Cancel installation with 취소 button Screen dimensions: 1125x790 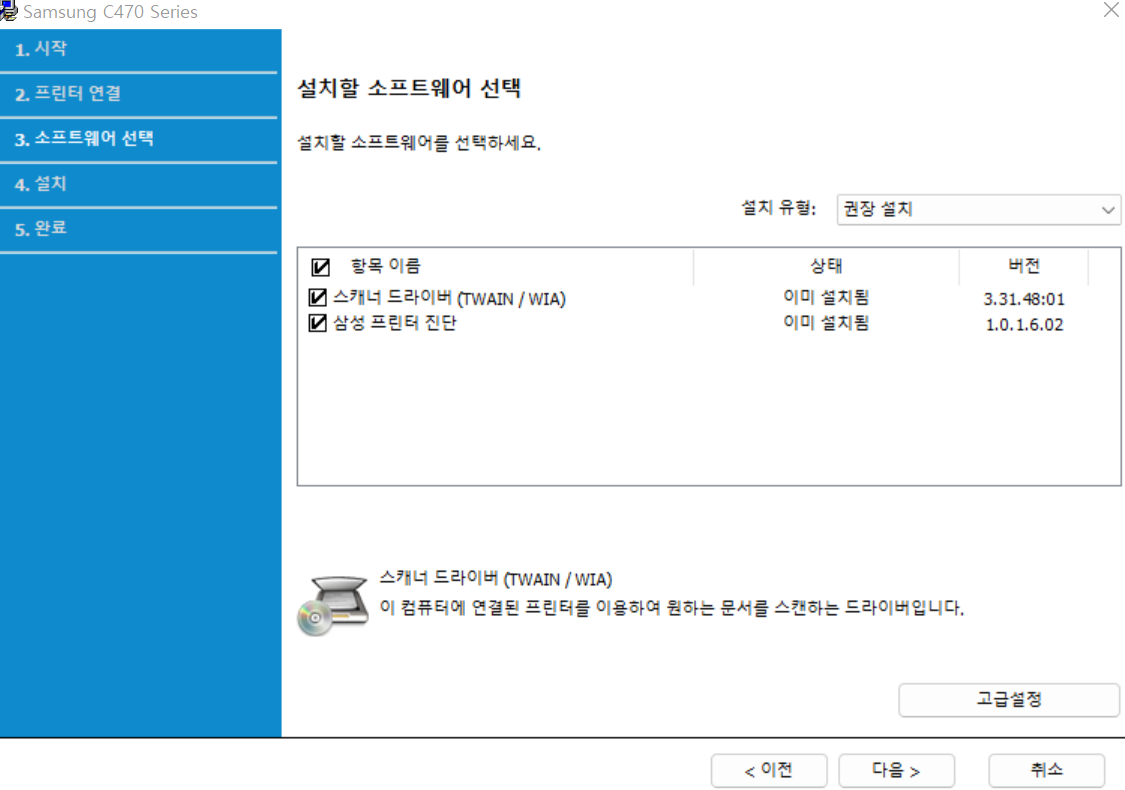point(1046,771)
